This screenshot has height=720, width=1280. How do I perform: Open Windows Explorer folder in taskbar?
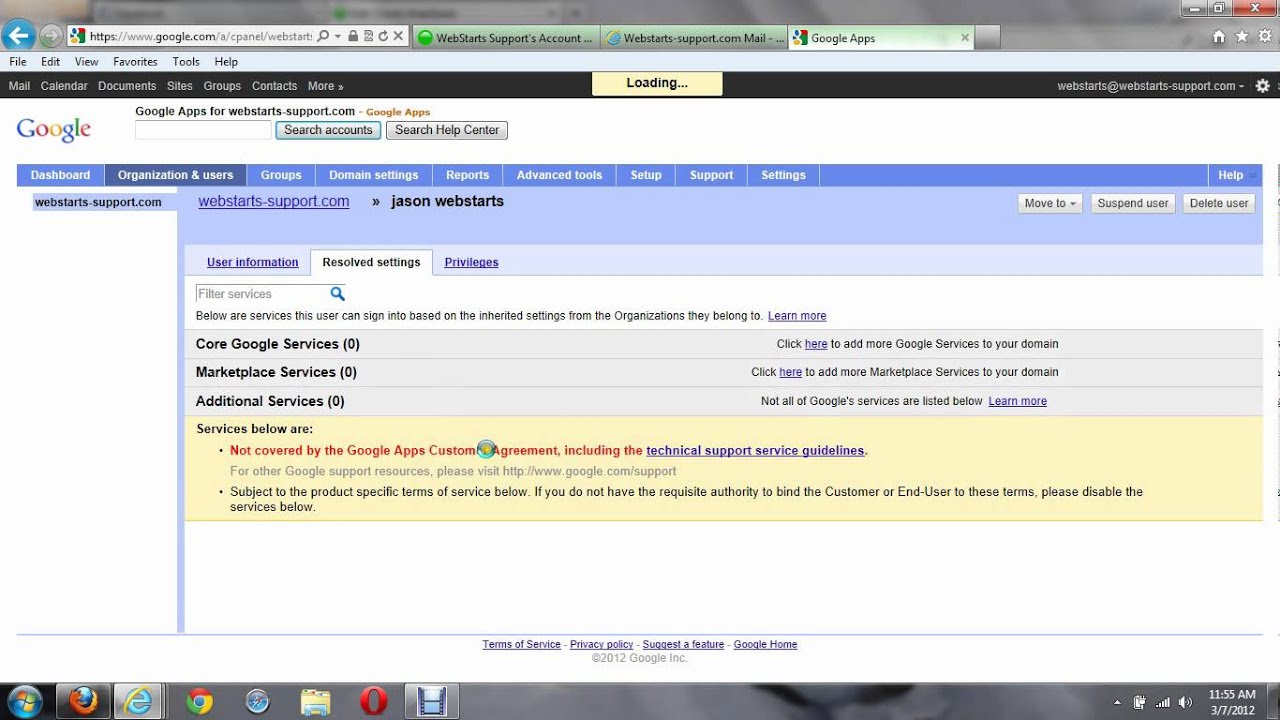315,702
